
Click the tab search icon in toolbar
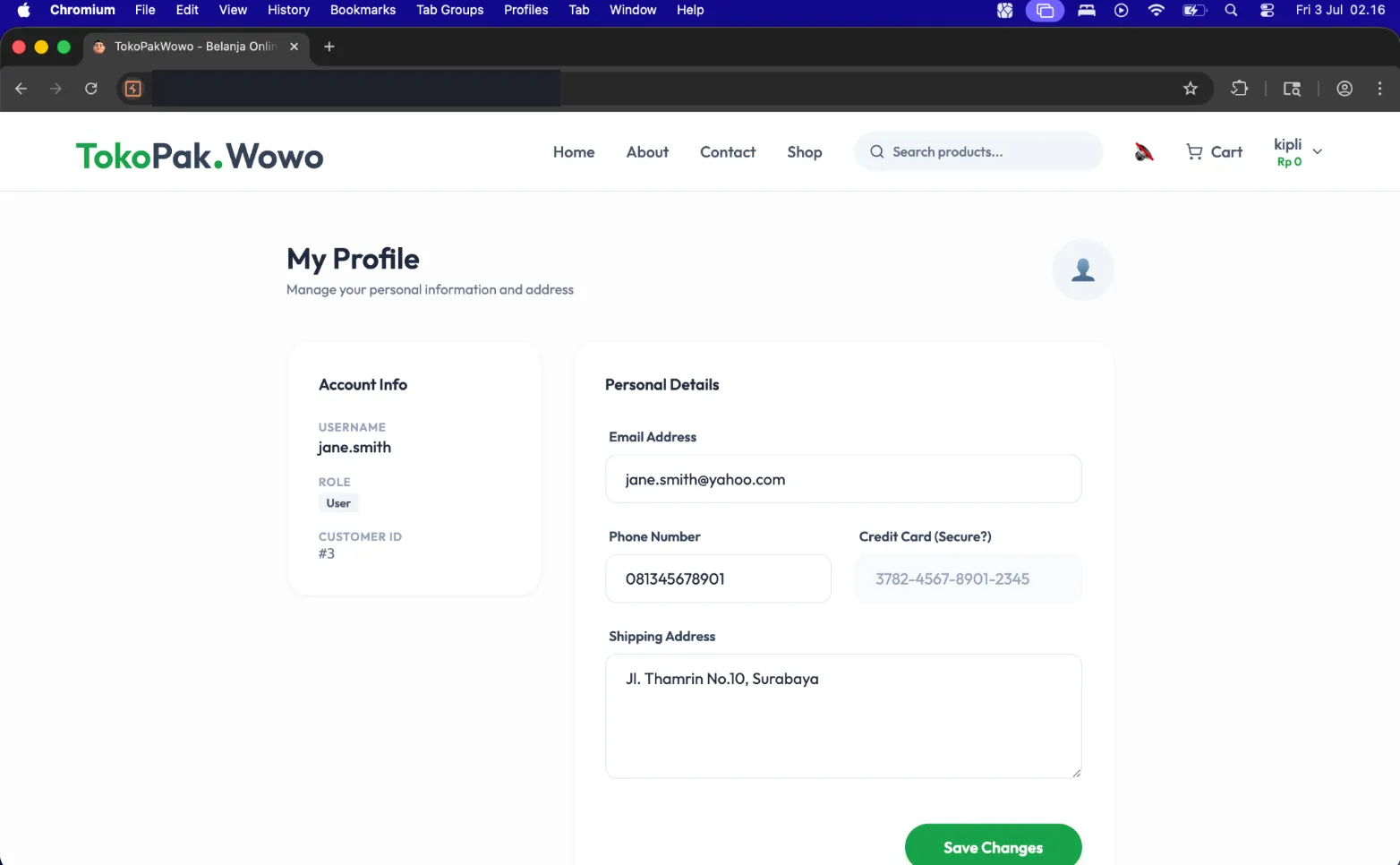pos(1292,89)
